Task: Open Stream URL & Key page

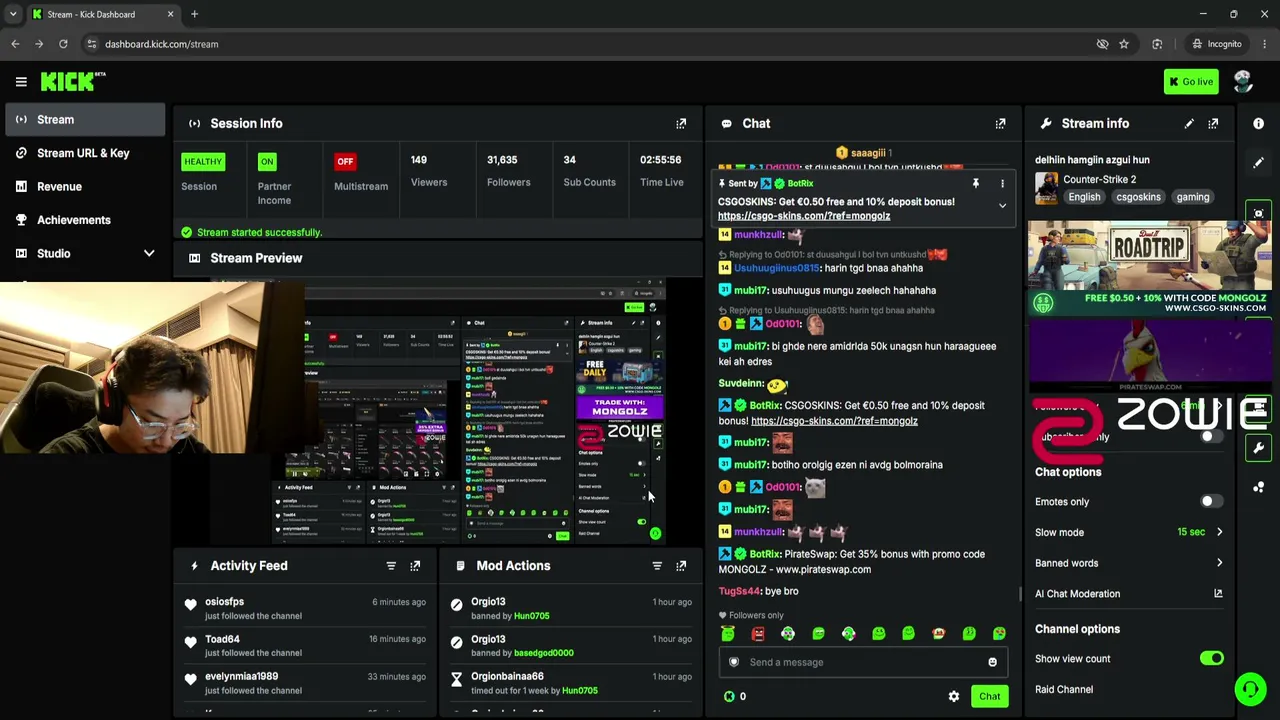Action: click(x=85, y=153)
